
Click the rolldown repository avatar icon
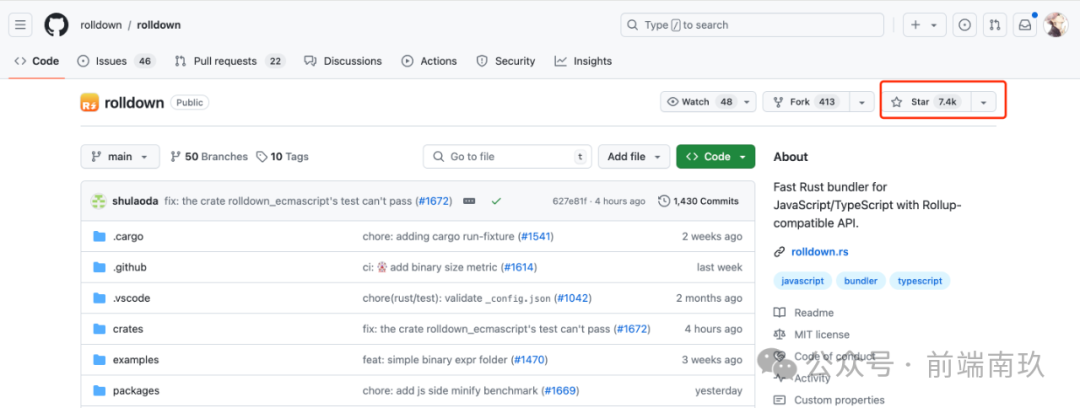[90, 103]
